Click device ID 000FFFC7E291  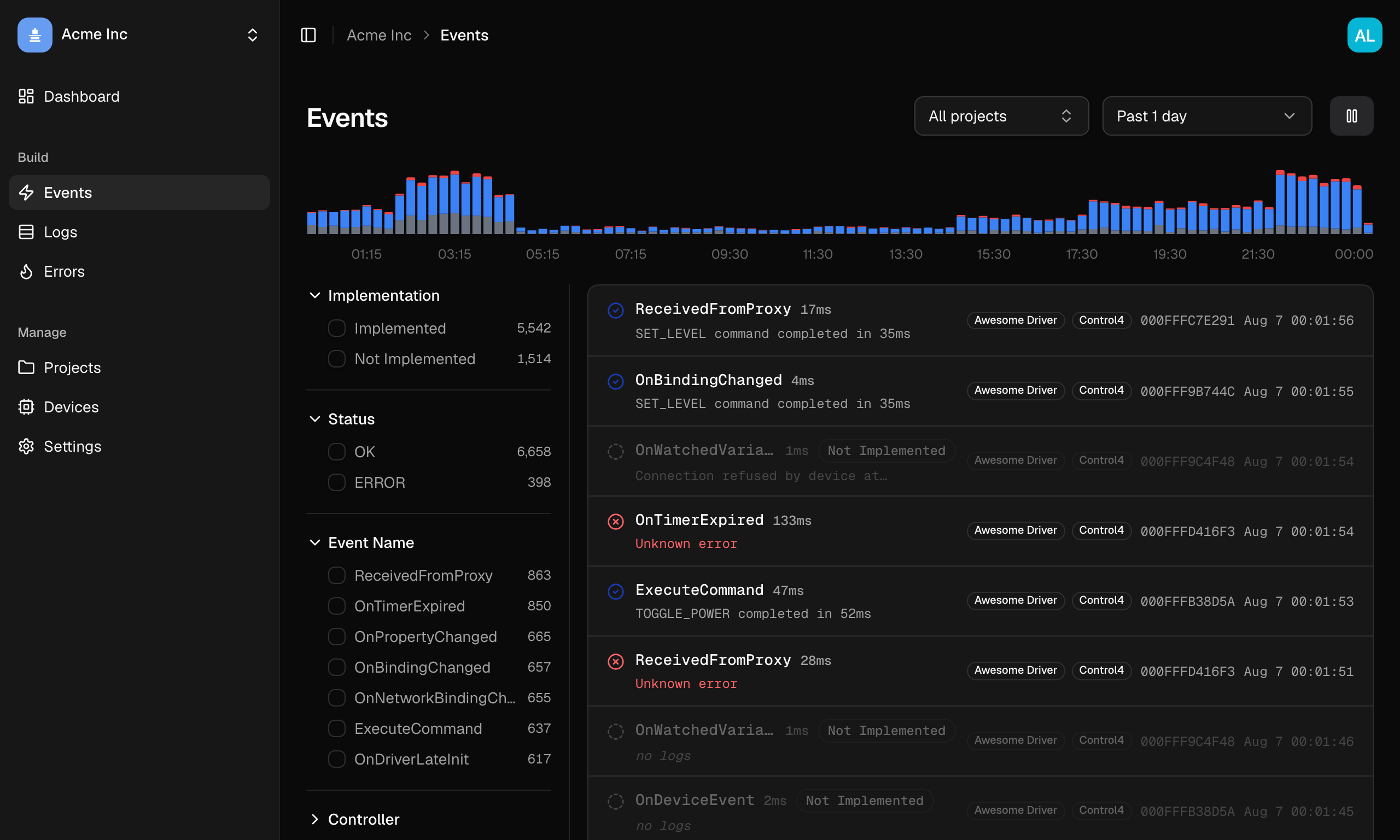(1187, 321)
